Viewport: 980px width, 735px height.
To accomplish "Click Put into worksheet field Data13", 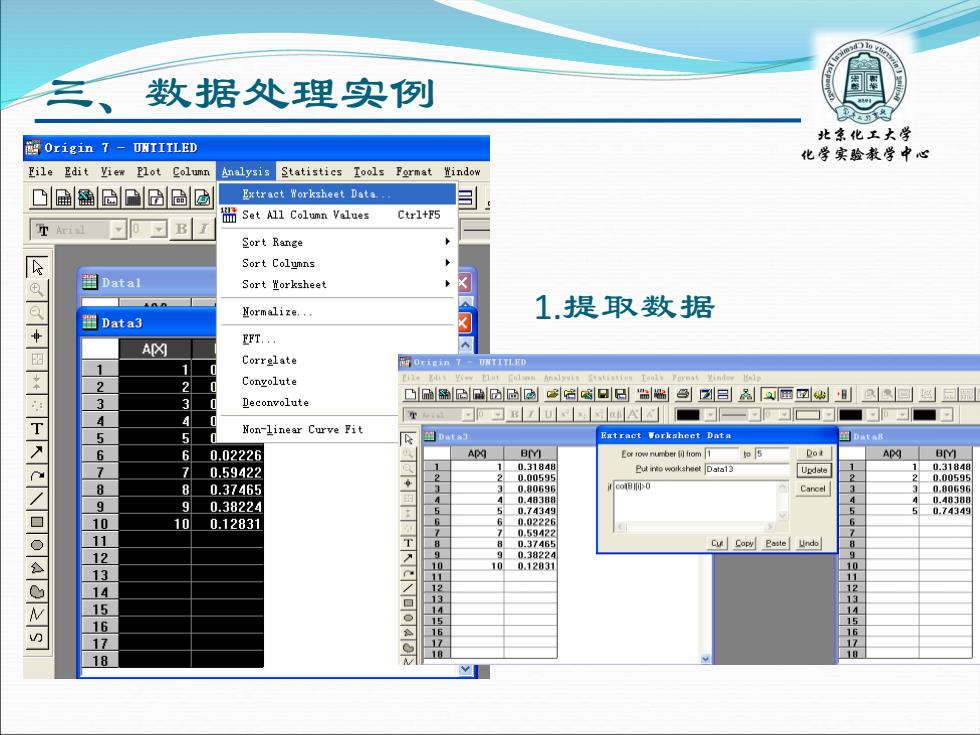I will [x=748, y=469].
